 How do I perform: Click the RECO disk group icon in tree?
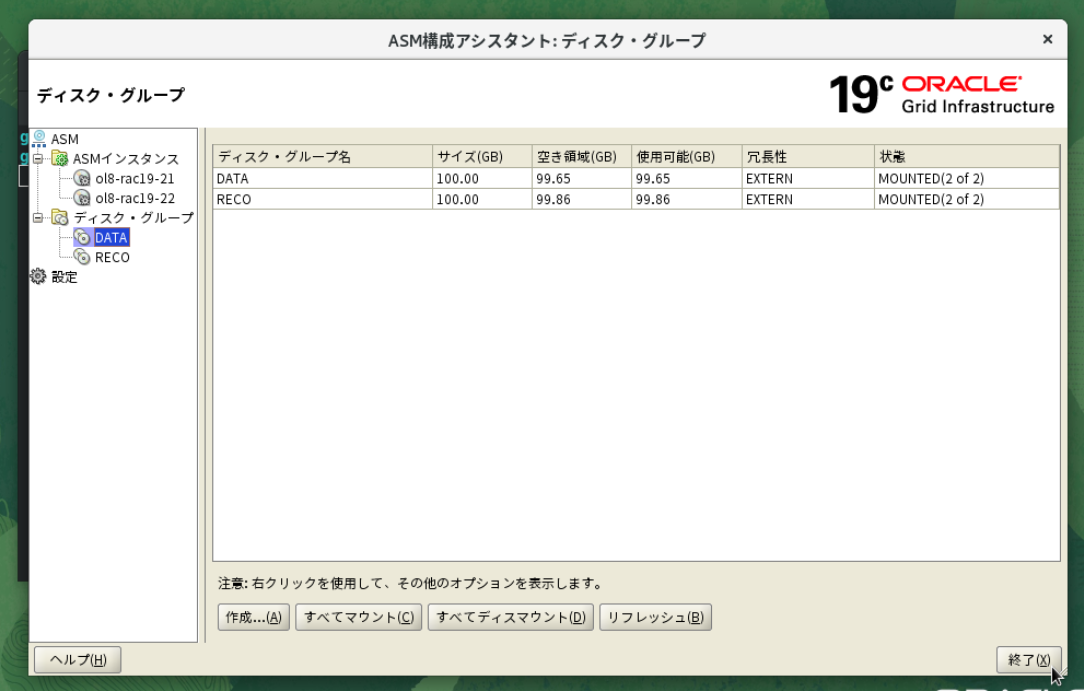[82, 257]
